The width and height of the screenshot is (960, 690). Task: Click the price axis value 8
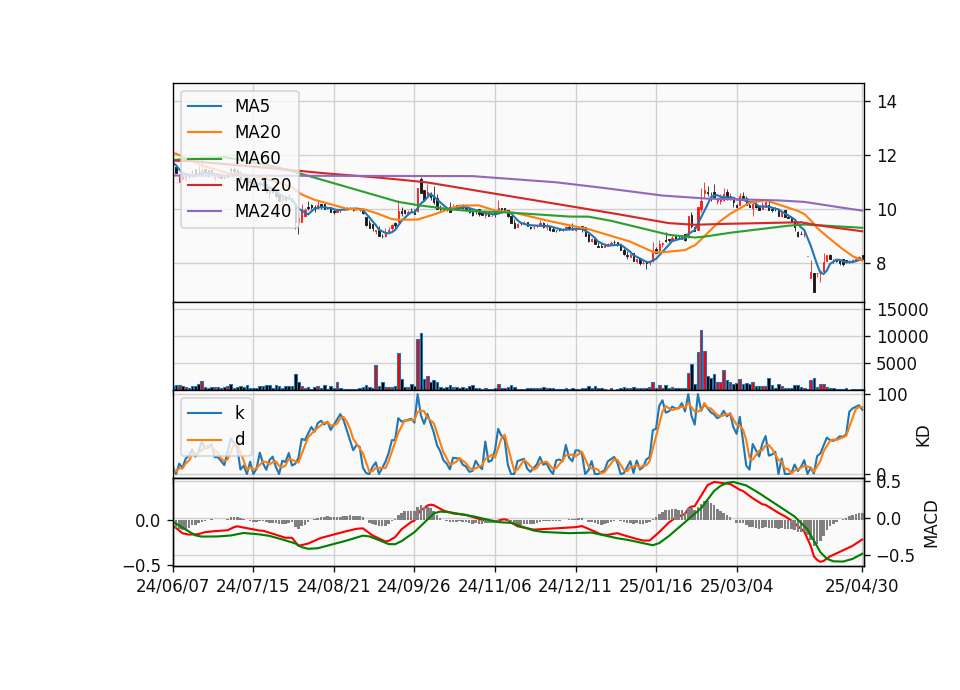pyautogui.click(x=882, y=264)
